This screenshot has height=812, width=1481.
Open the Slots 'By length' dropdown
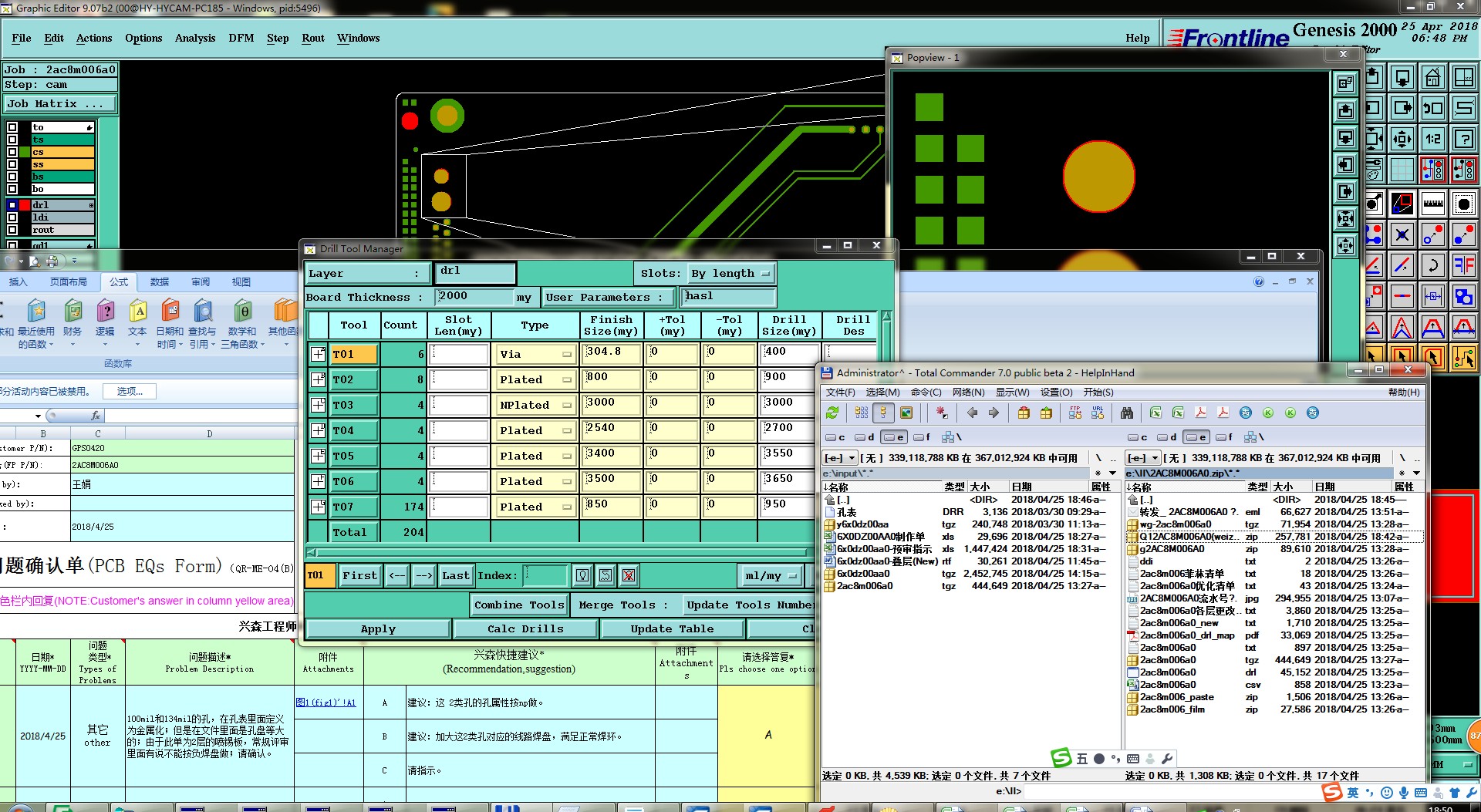[730, 274]
